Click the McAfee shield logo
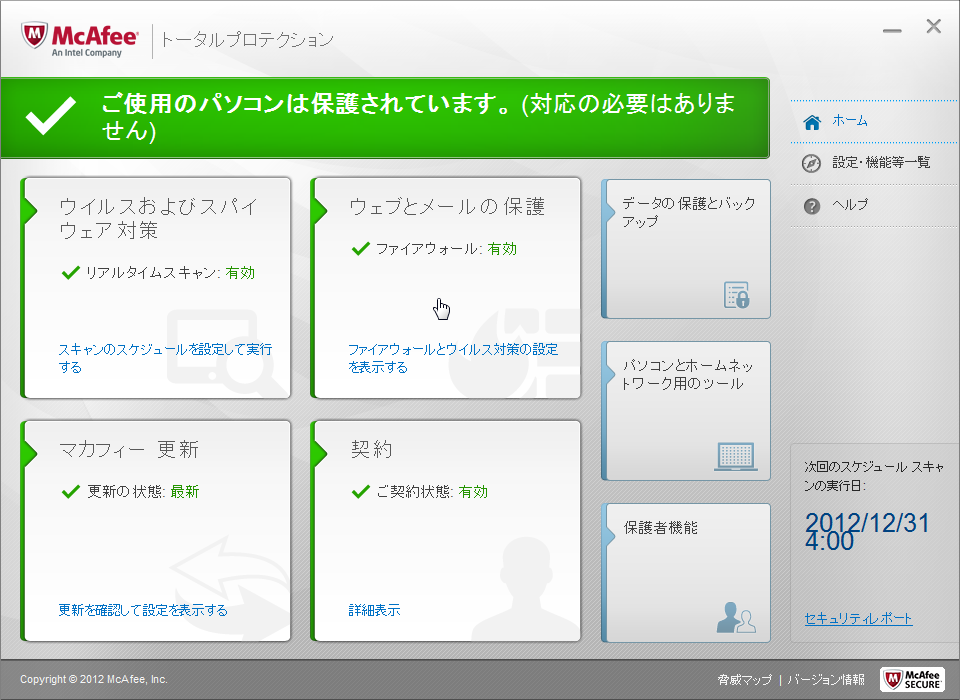The width and height of the screenshot is (960, 700). (x=37, y=38)
